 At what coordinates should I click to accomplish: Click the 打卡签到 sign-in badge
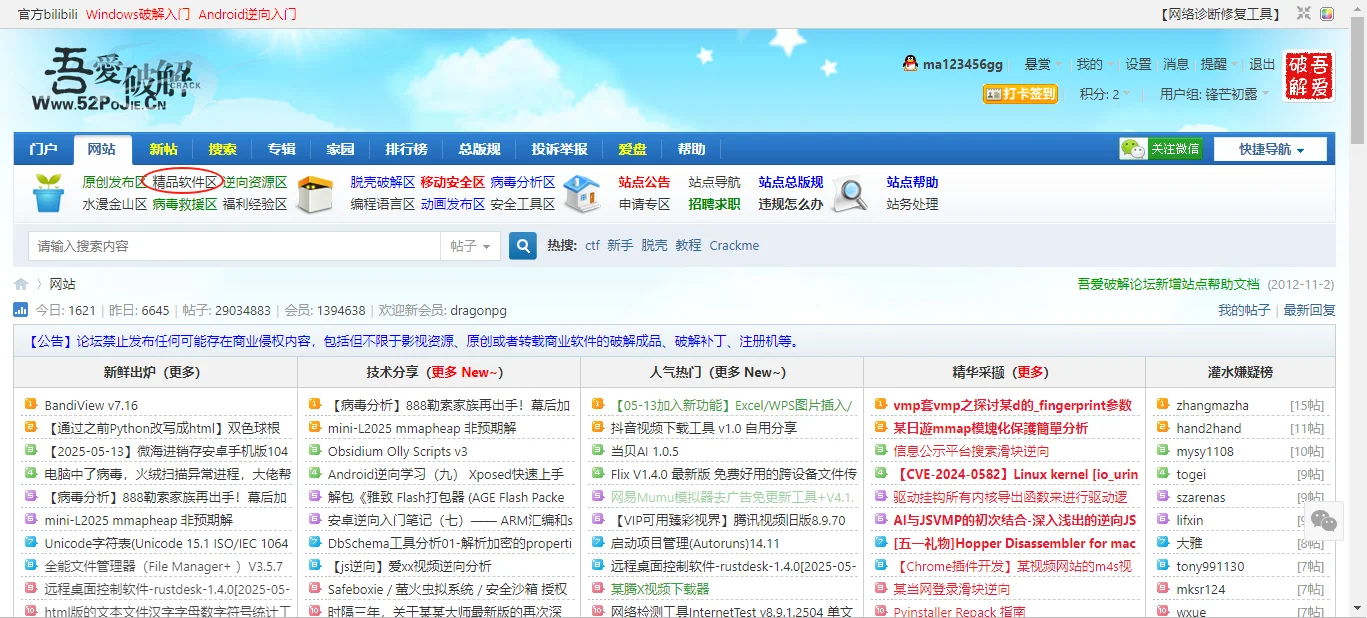click(1019, 93)
